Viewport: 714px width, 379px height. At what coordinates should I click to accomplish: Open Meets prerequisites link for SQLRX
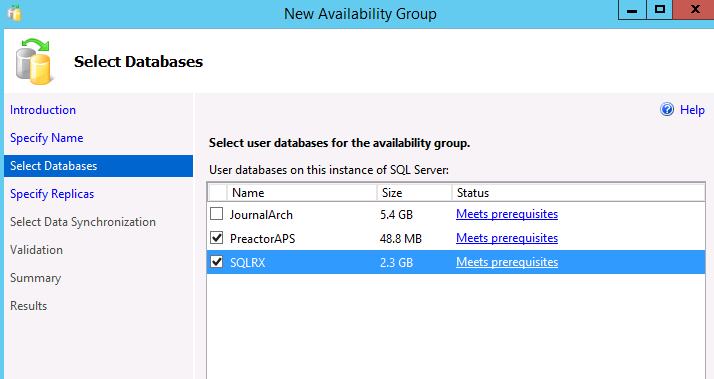pos(507,262)
